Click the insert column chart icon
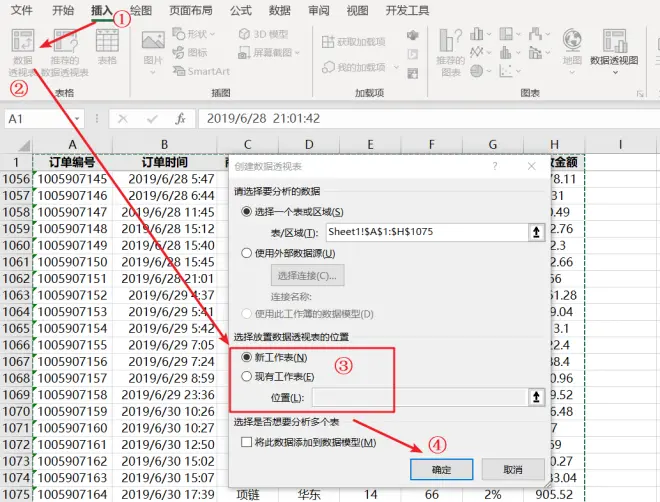Image resolution: width=660 pixels, height=502 pixels. (x=476, y=34)
